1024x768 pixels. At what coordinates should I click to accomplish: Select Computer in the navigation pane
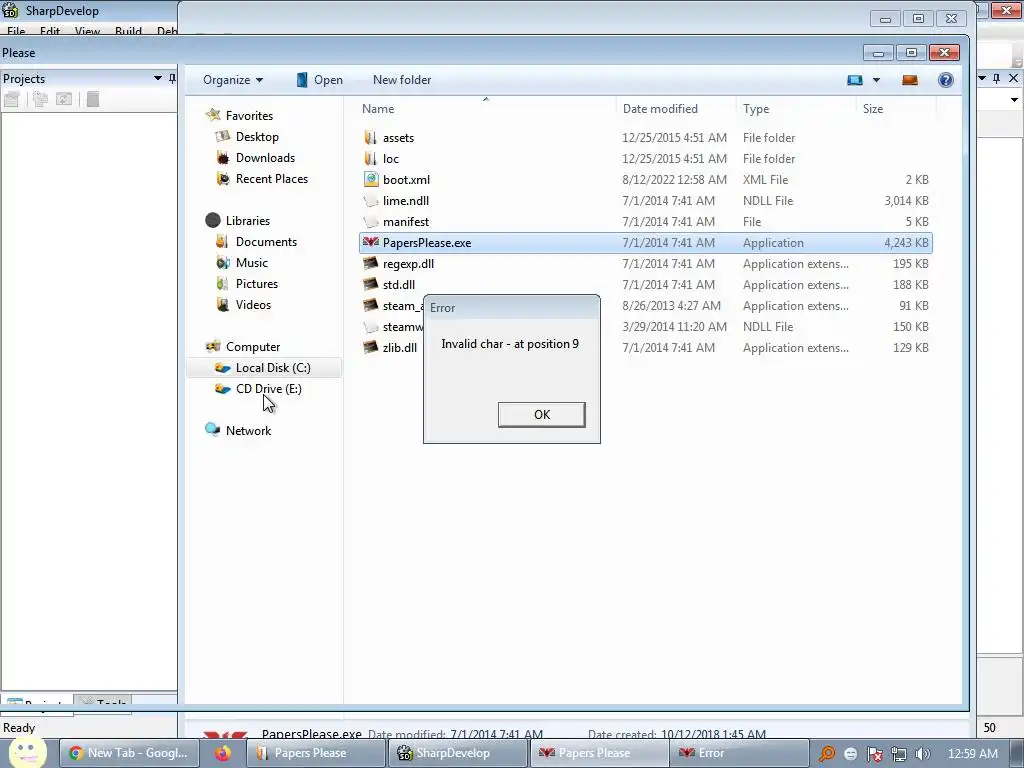[x=253, y=347]
